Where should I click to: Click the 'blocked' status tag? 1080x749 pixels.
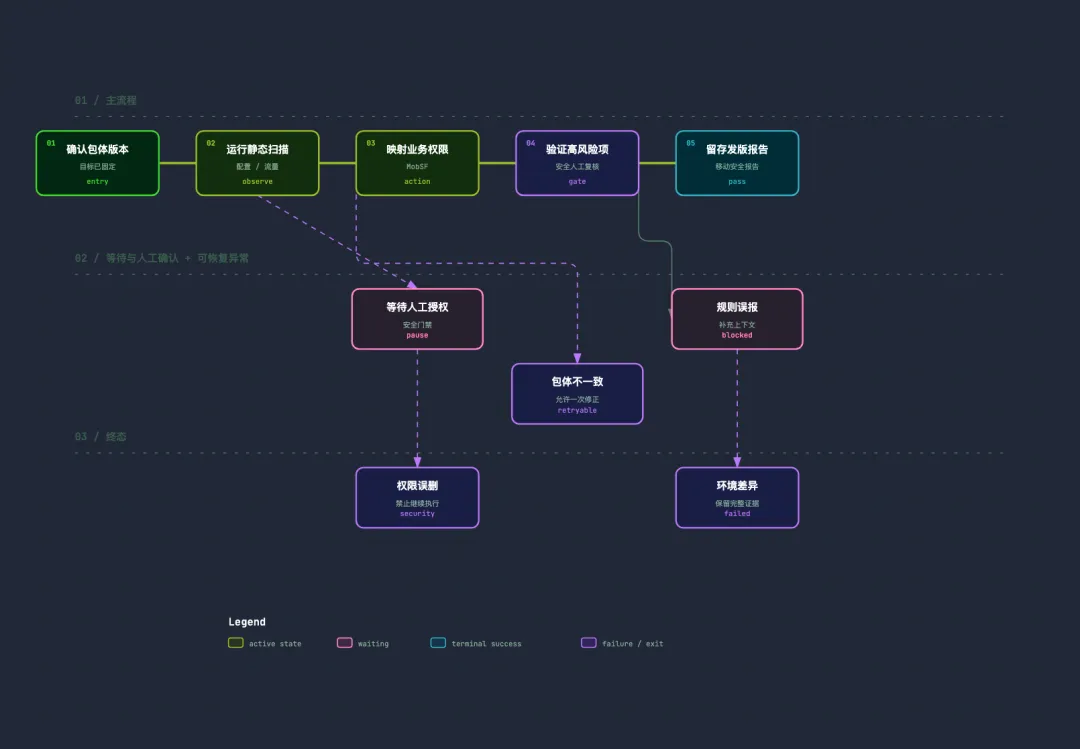(x=737, y=335)
